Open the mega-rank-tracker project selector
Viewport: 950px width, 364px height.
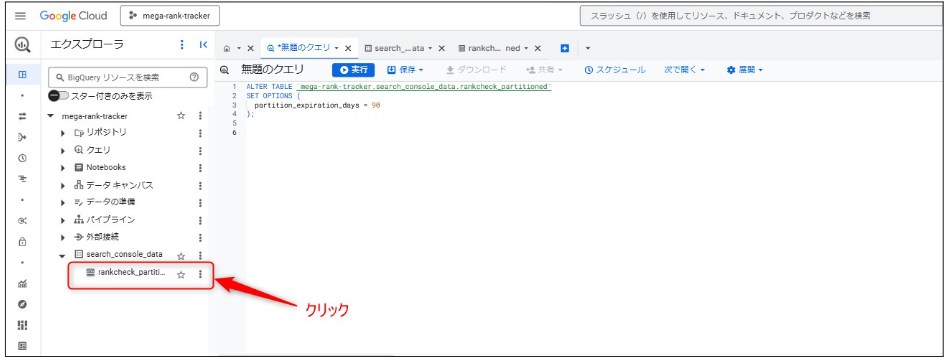coord(170,16)
